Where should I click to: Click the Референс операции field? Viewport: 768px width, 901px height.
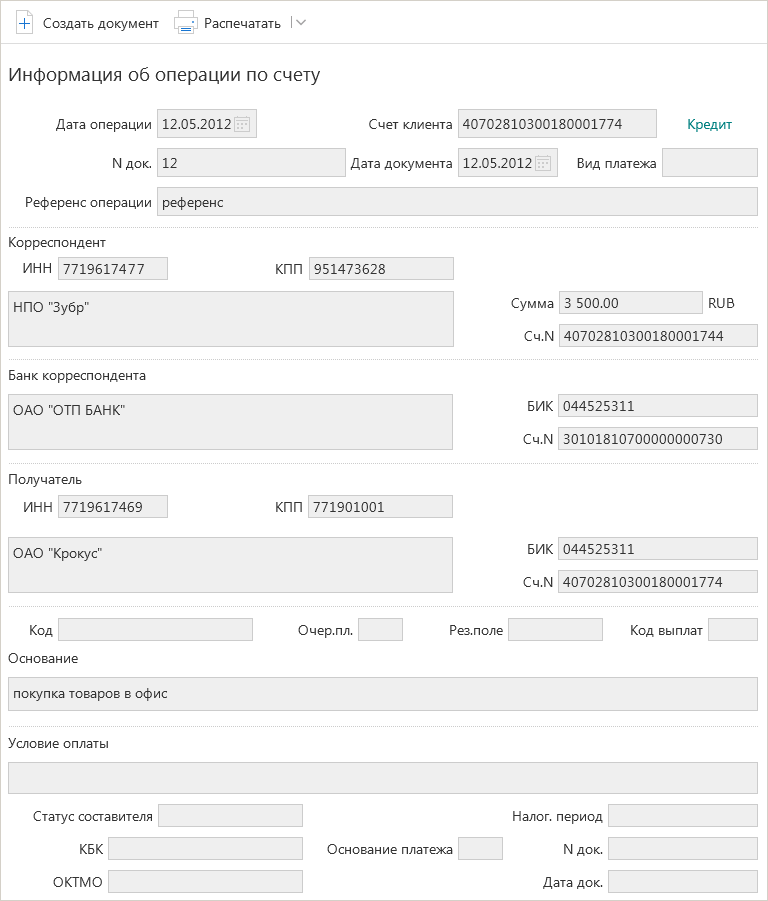457,202
